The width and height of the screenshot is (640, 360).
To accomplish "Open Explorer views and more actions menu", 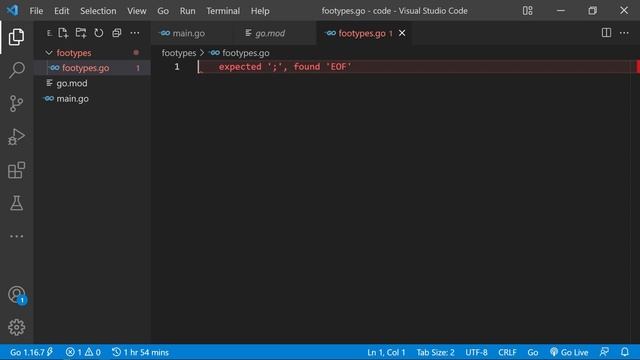I will (x=135, y=33).
